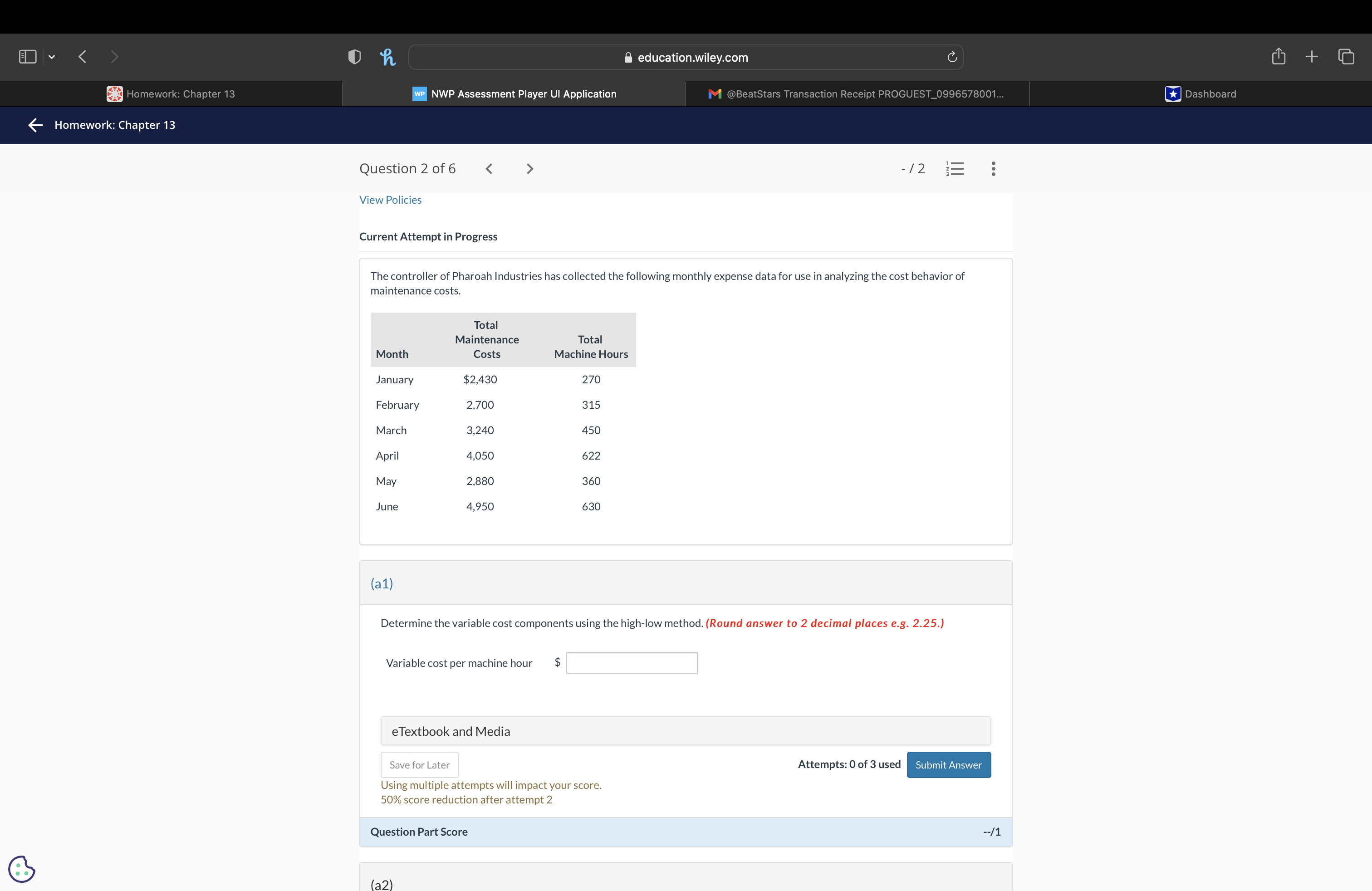Open the Share menu from the toolbar
This screenshot has height=891, width=1372.
[x=1278, y=56]
